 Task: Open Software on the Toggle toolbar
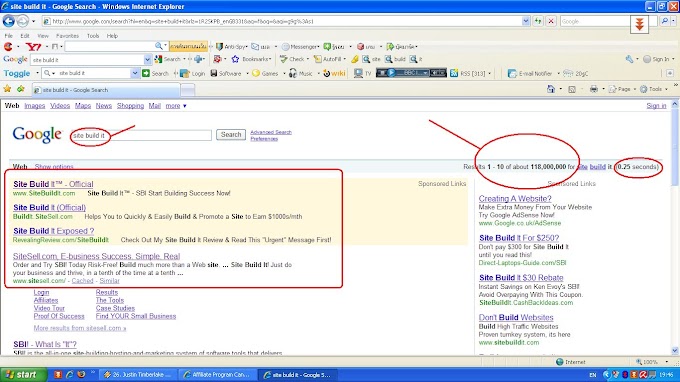[x=226, y=73]
